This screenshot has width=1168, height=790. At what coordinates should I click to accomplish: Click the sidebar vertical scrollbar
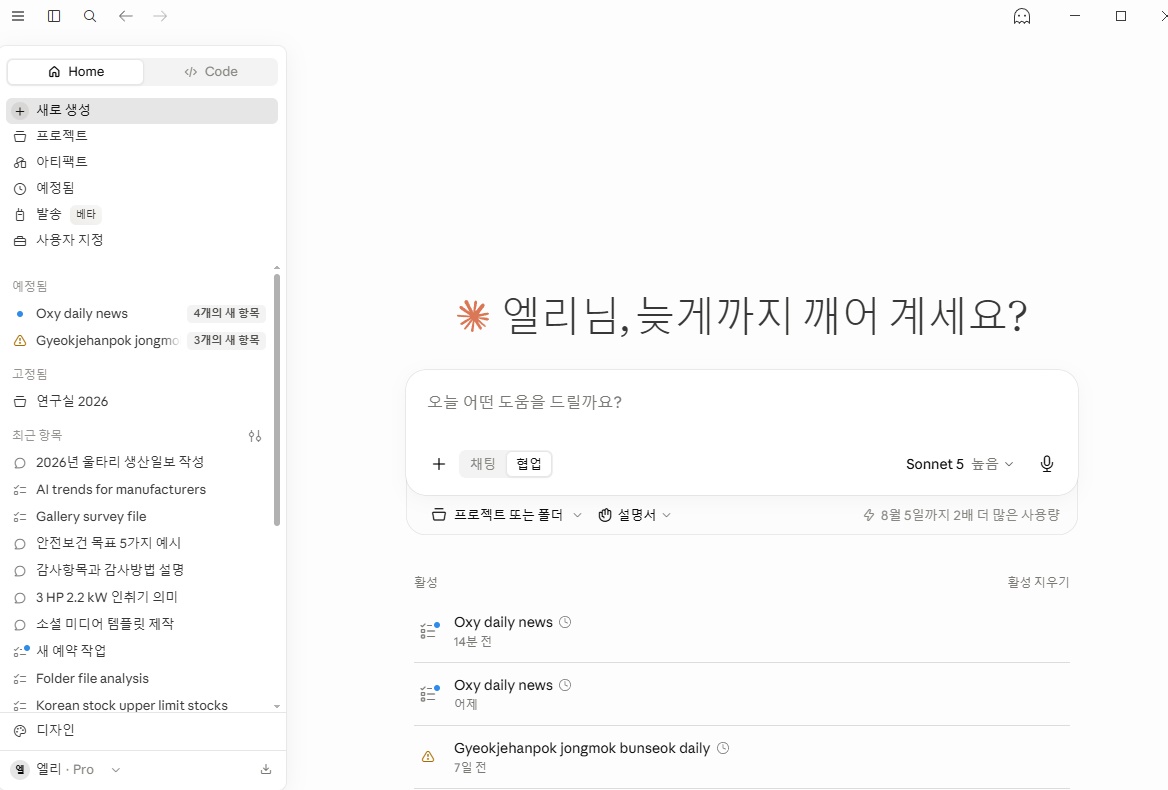point(277,400)
